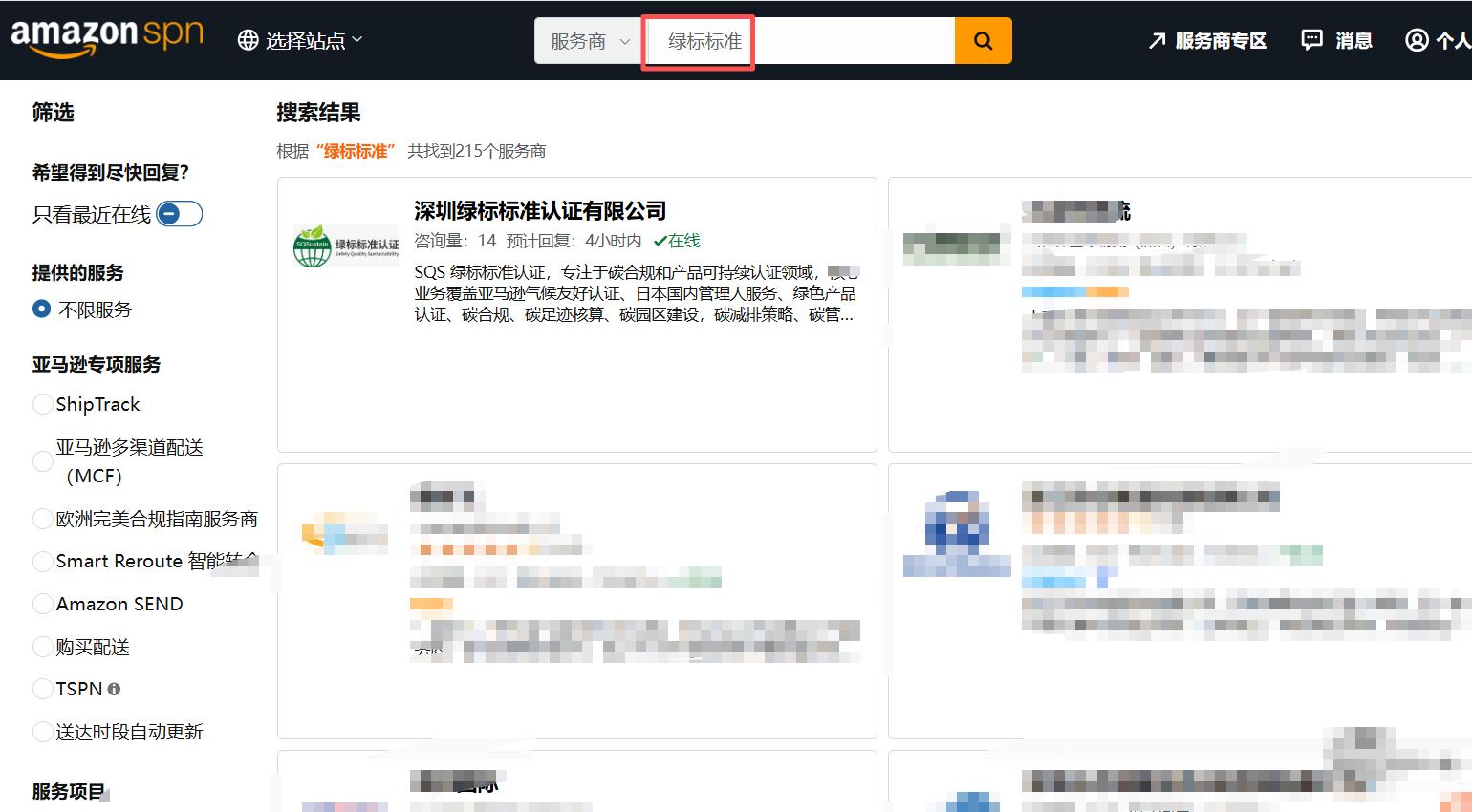The width and height of the screenshot is (1472, 812).
Task: Open the 服务商专区 menu item
Action: point(1220,40)
